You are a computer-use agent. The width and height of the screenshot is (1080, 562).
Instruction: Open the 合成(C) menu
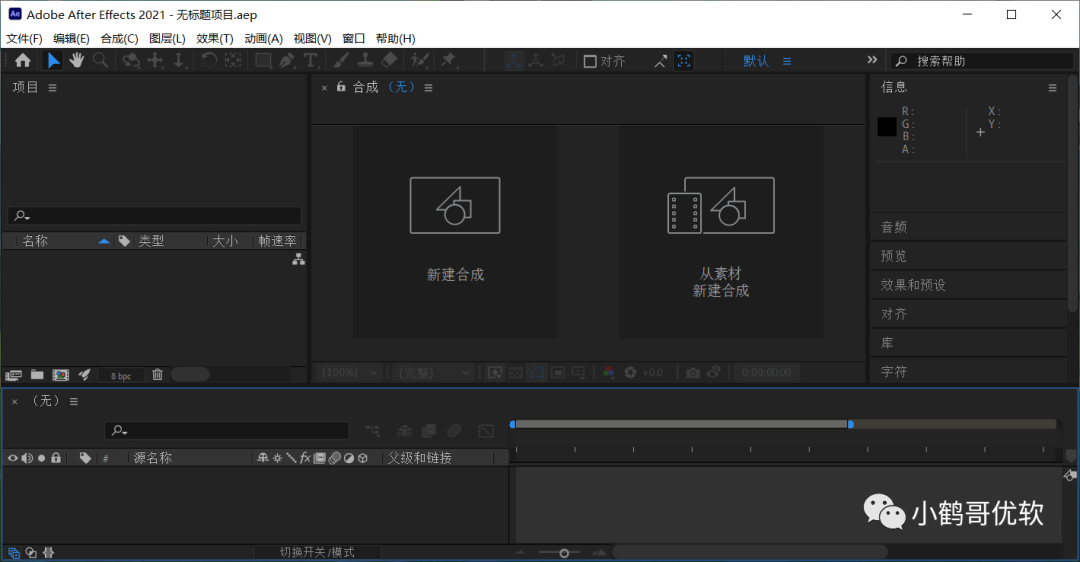tap(119, 39)
